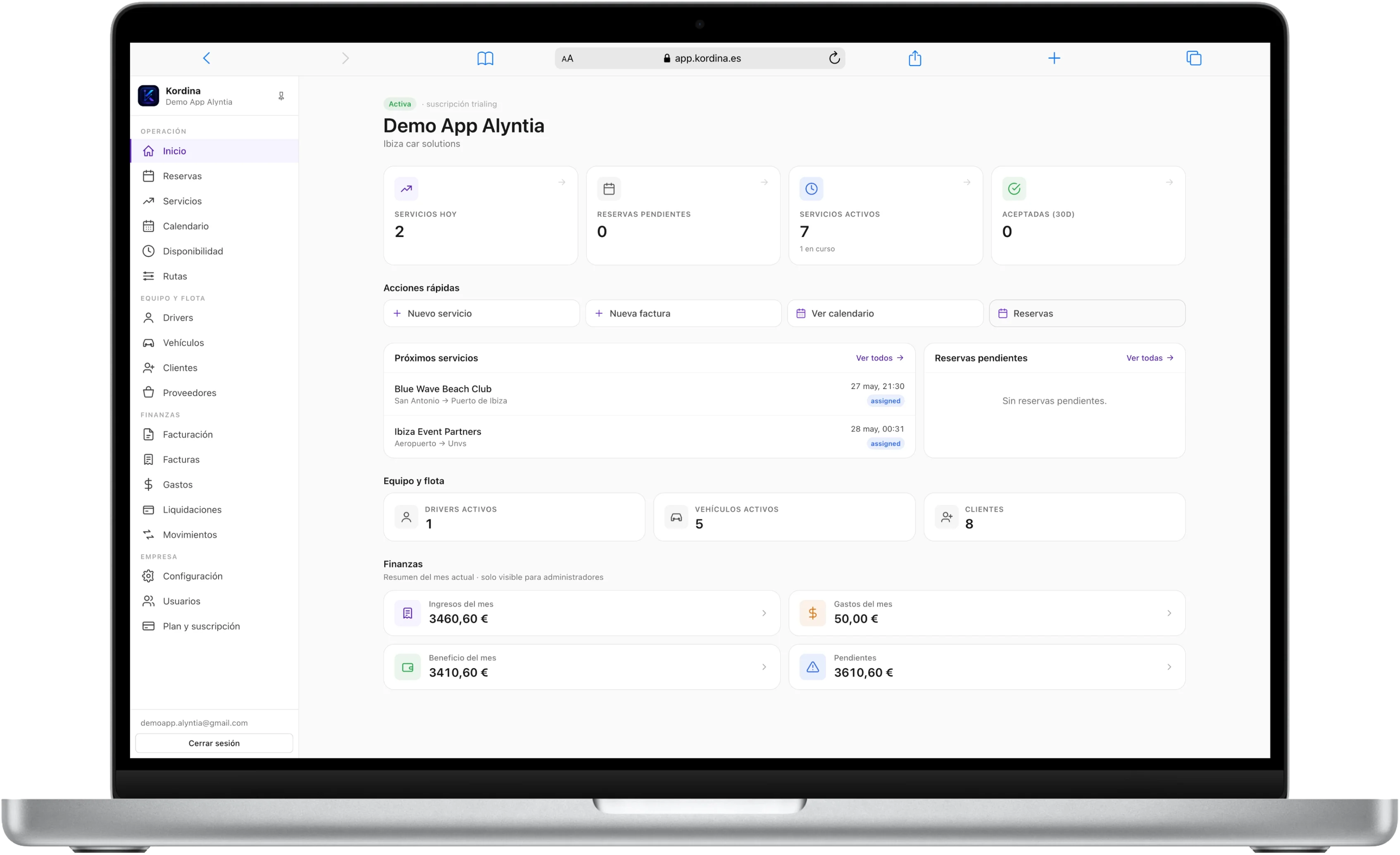The height and width of the screenshot is (855, 1400).
Task: Click the green Activa status badge
Action: [400, 104]
